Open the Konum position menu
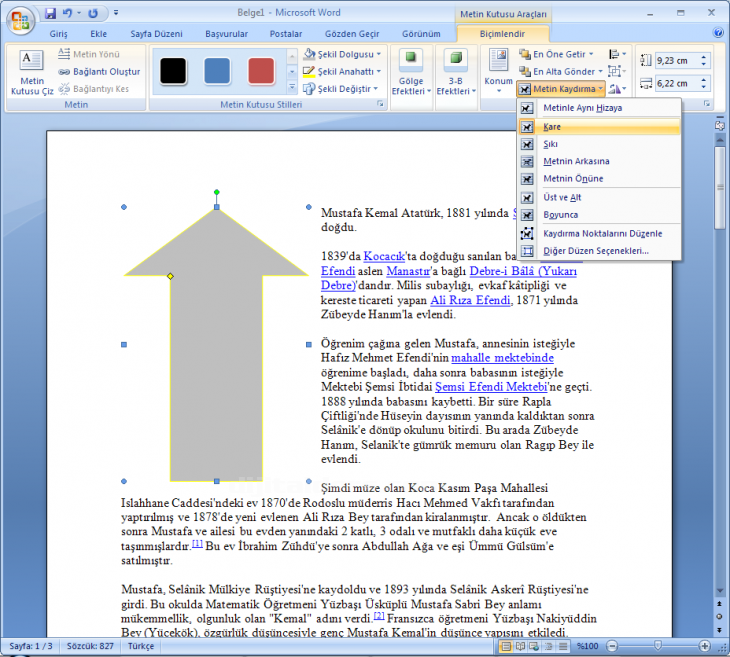 coord(498,71)
